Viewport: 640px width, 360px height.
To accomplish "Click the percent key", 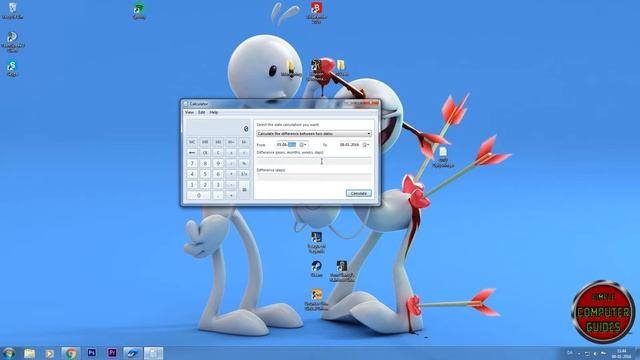I will point(244,163).
